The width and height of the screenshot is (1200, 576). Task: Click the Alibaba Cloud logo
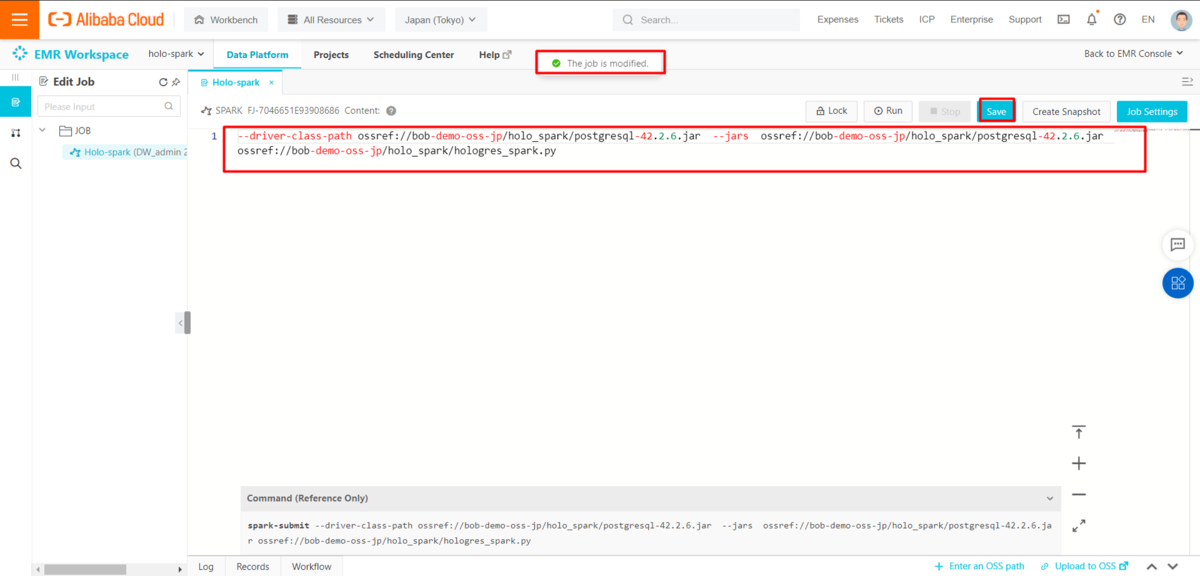coord(106,19)
